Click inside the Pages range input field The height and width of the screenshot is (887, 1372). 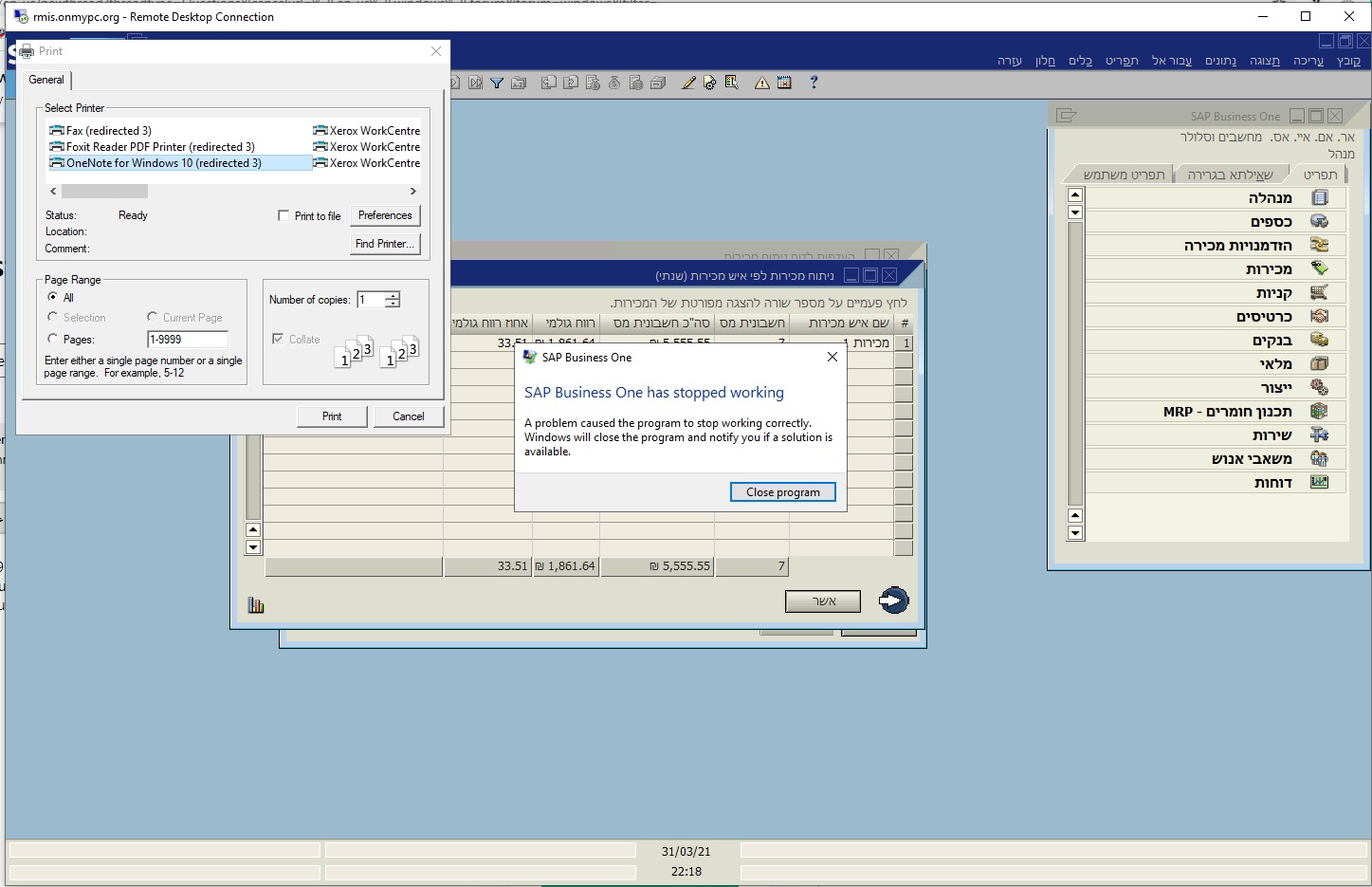tap(187, 339)
